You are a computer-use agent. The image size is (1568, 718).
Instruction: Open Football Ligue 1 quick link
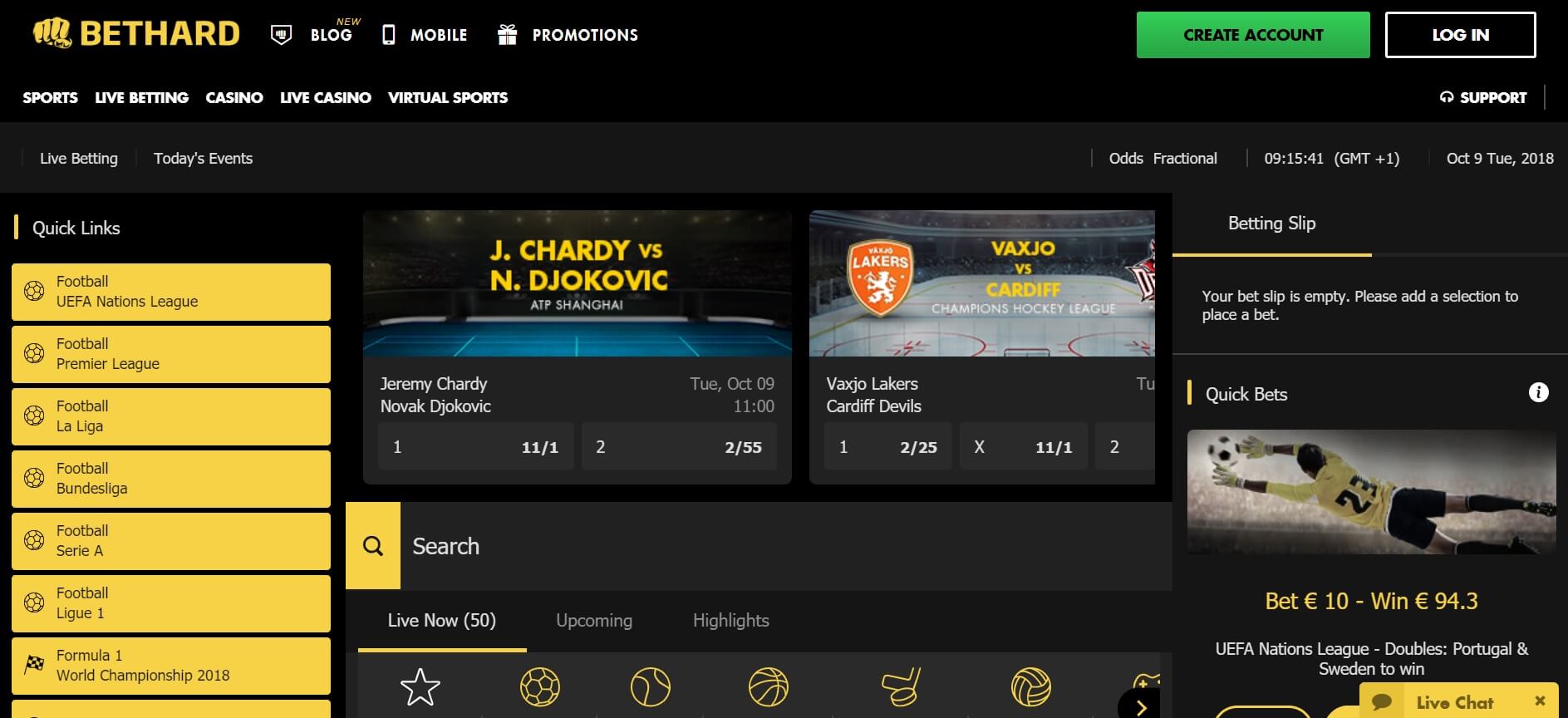(x=171, y=603)
